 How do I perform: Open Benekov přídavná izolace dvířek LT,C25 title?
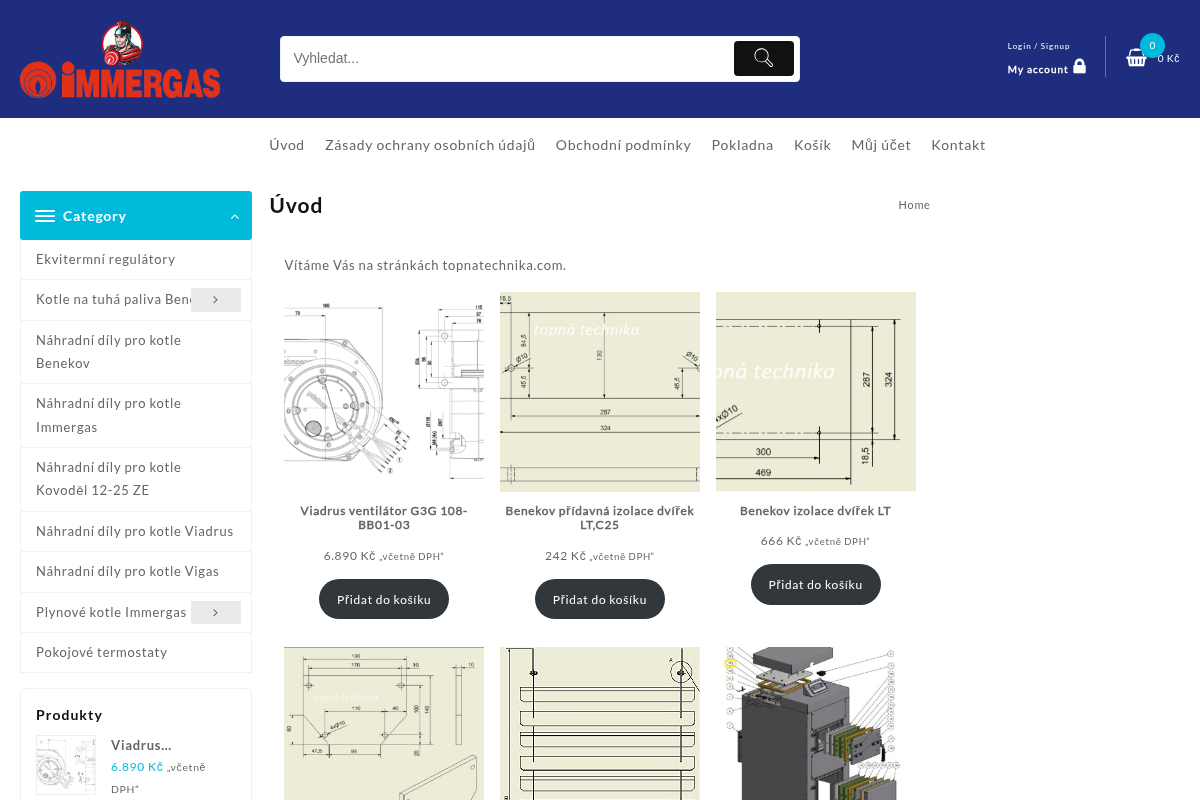click(600, 518)
